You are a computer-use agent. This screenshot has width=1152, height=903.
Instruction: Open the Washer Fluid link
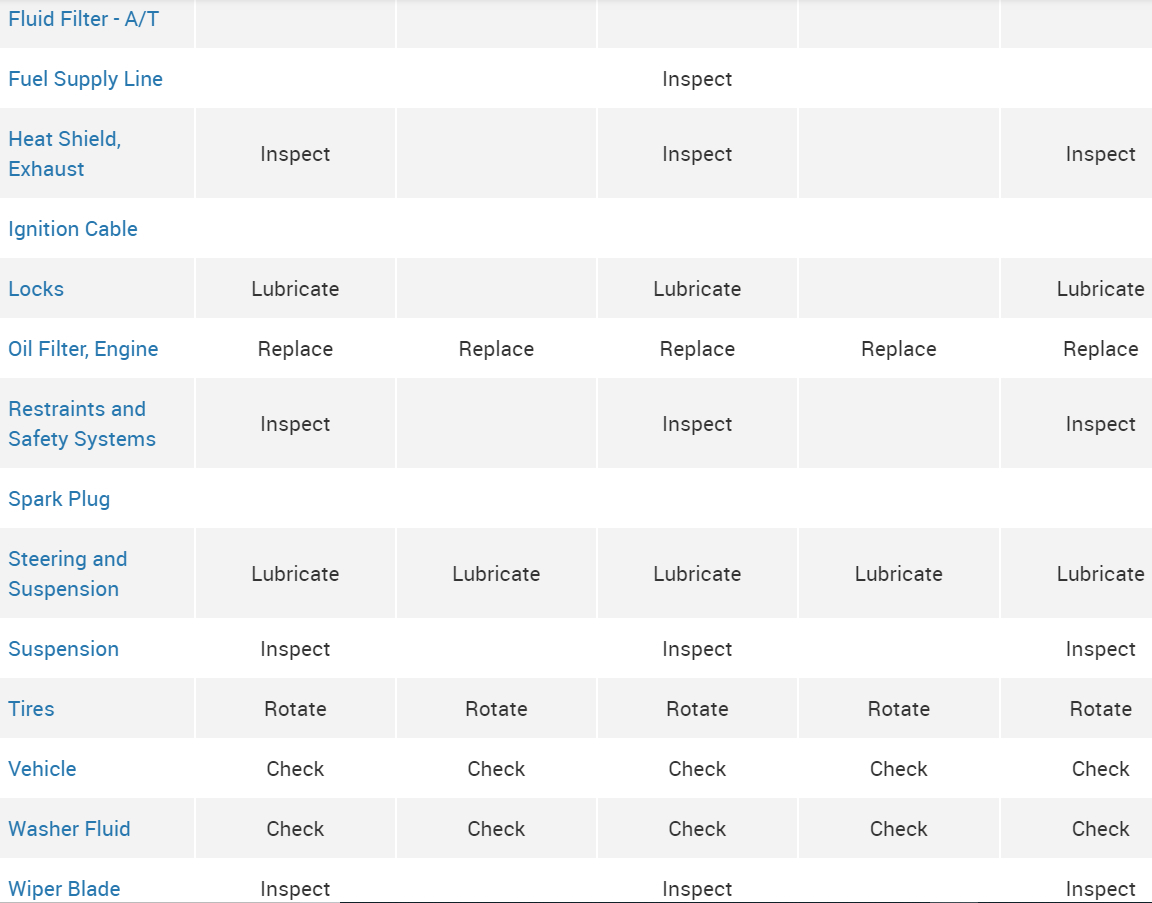[x=69, y=829]
